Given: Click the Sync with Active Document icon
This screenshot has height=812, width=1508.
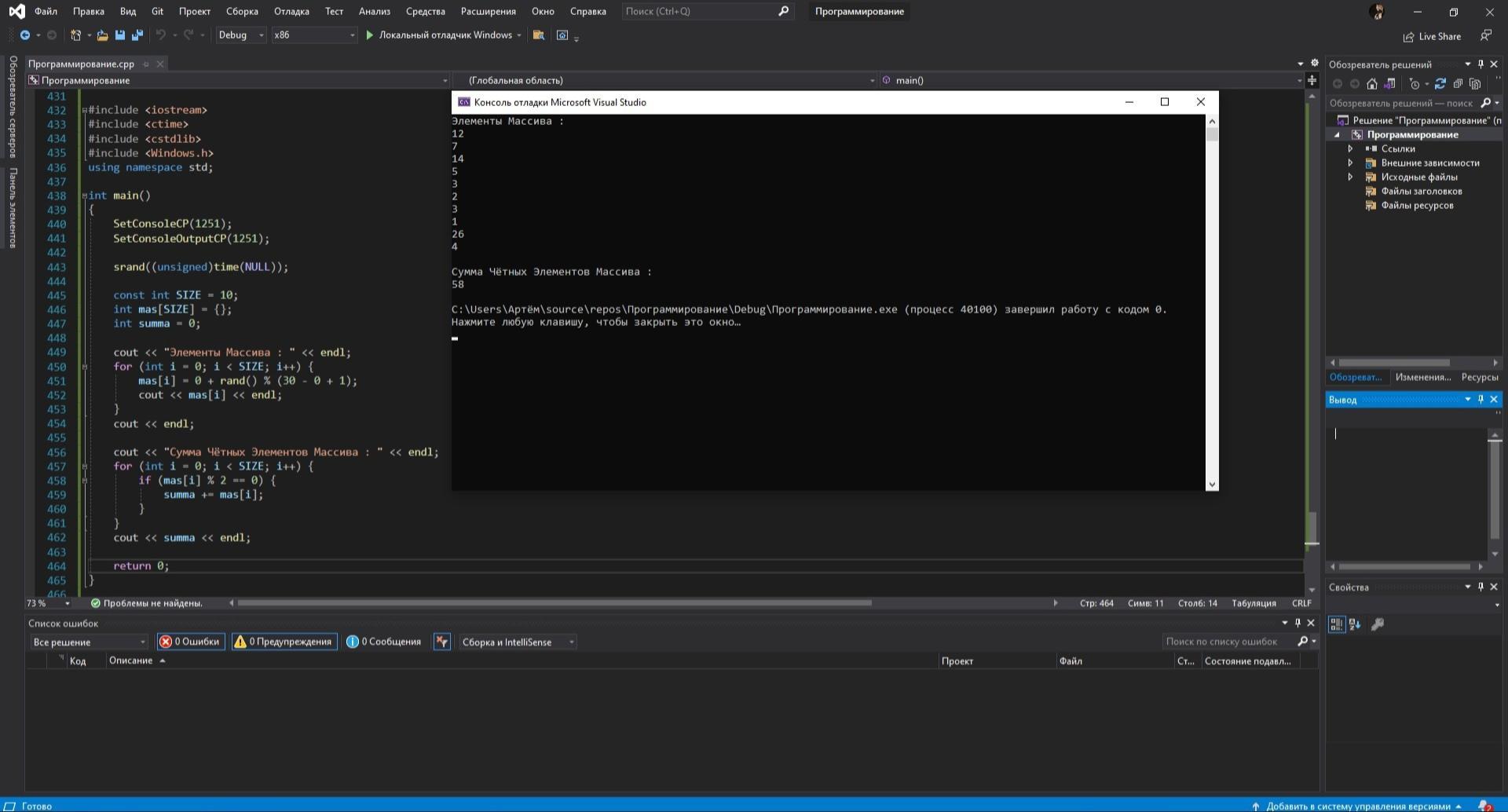Looking at the screenshot, I should tap(1440, 84).
